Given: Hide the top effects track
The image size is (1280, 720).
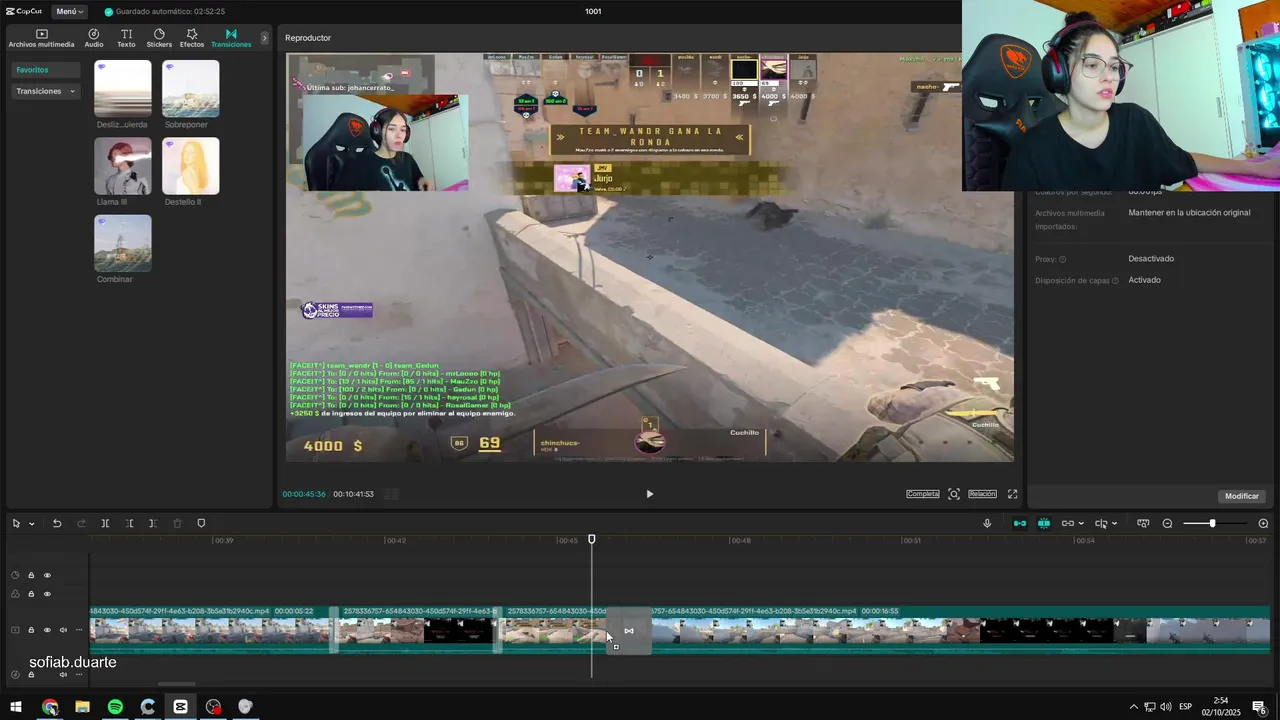Looking at the screenshot, I should point(47,575).
